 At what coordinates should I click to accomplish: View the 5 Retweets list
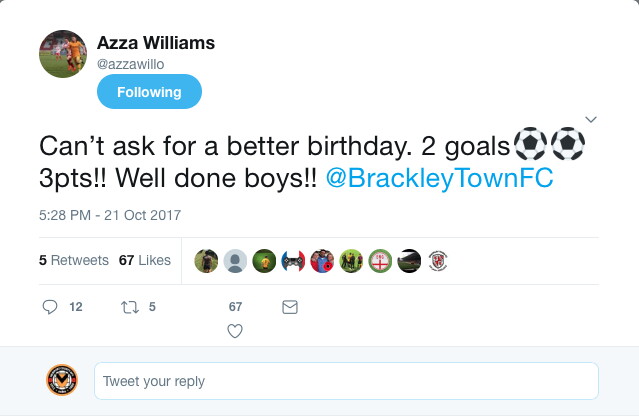(x=74, y=260)
